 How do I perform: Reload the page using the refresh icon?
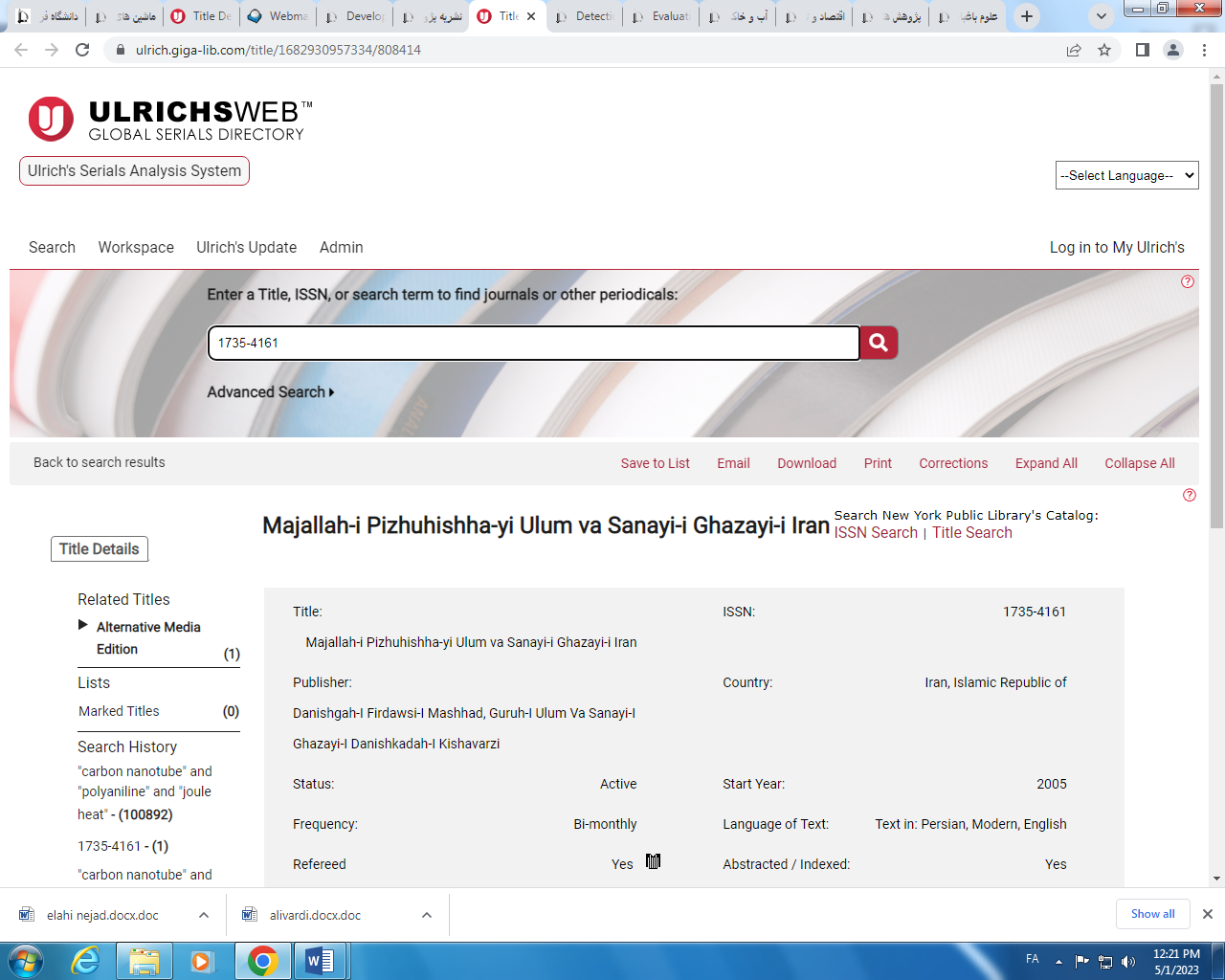pyautogui.click(x=82, y=50)
